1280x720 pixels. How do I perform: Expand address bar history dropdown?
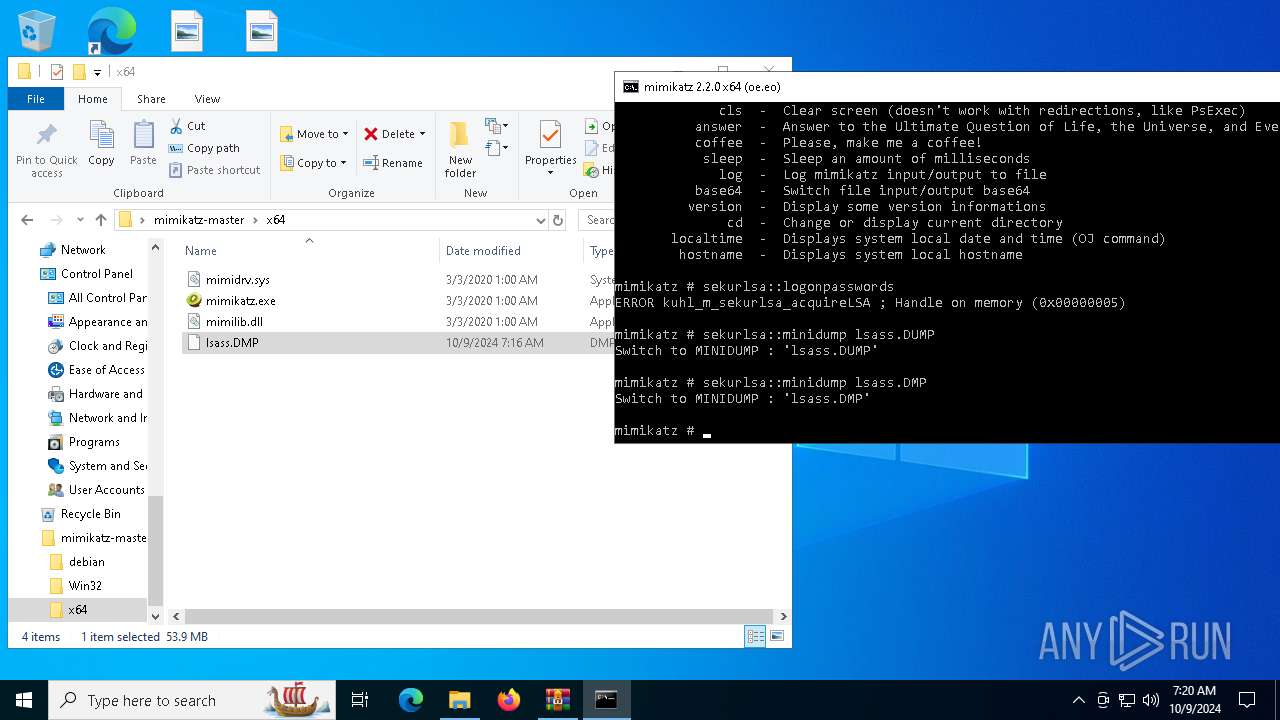pos(541,220)
